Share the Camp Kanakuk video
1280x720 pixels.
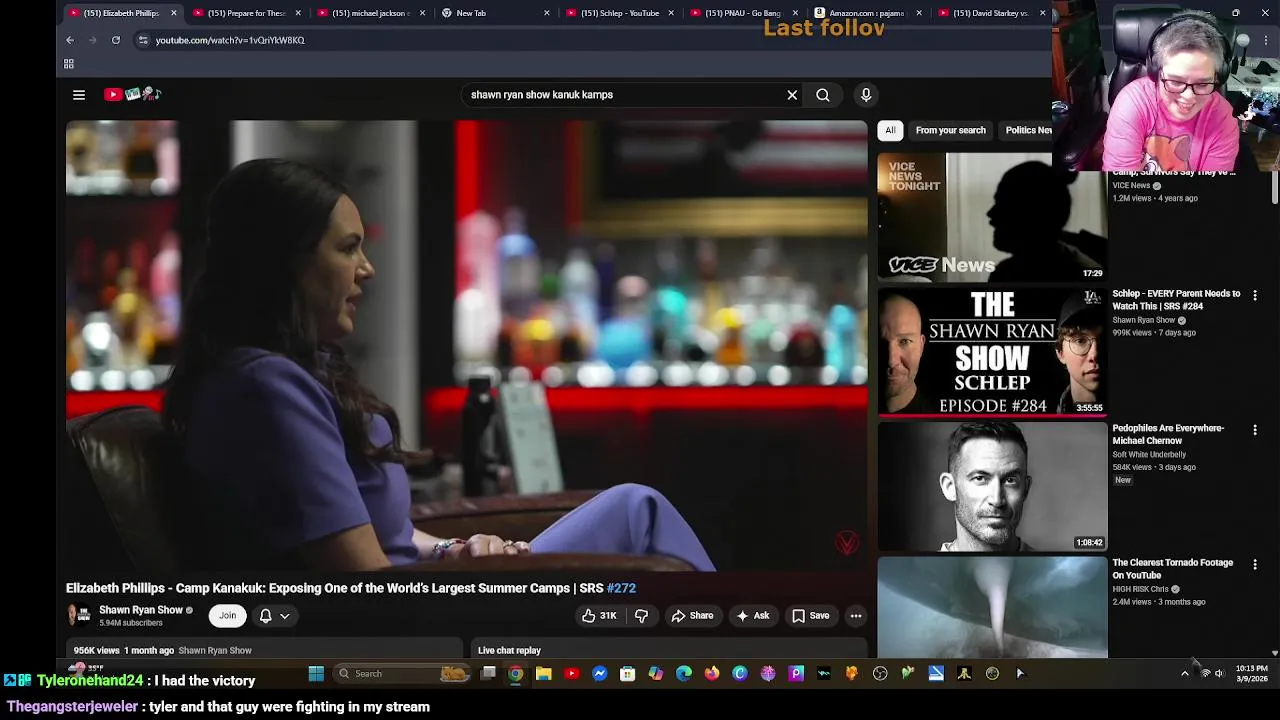[692, 616]
